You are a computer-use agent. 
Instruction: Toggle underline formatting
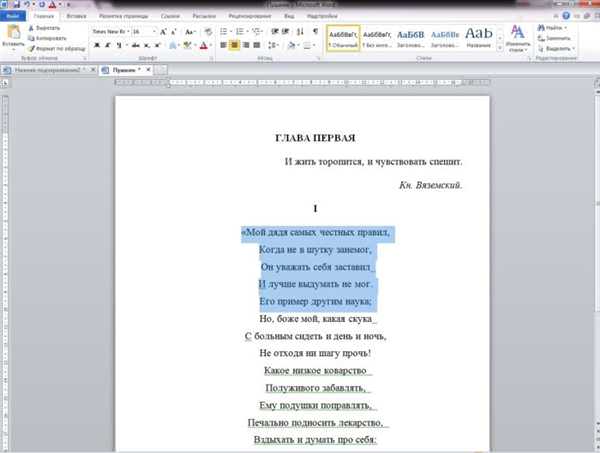point(119,46)
